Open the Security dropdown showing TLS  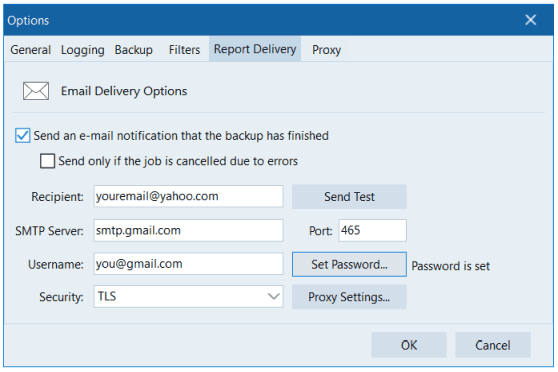[188, 296]
